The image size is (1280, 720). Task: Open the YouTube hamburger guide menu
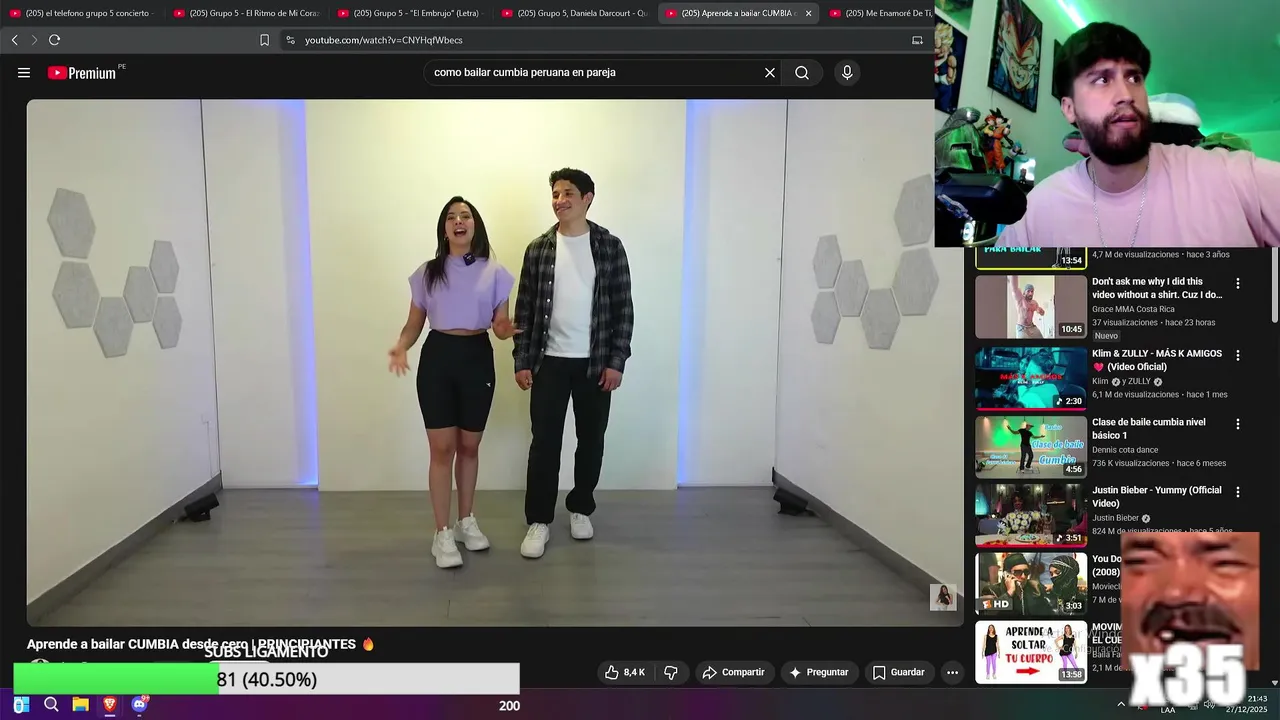24,72
